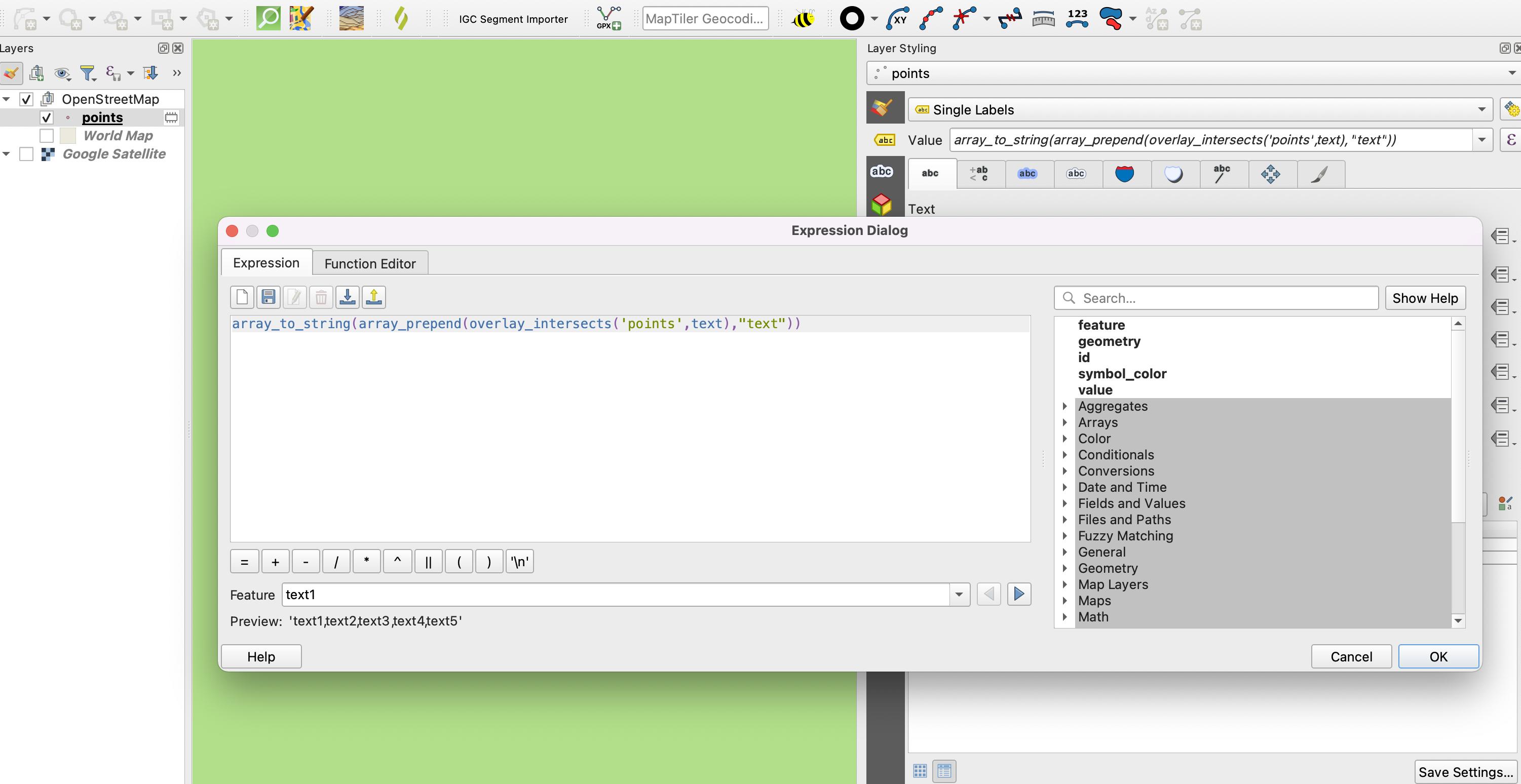Confirm the expression with OK
The height and width of the screenshot is (784, 1521).
(x=1438, y=656)
